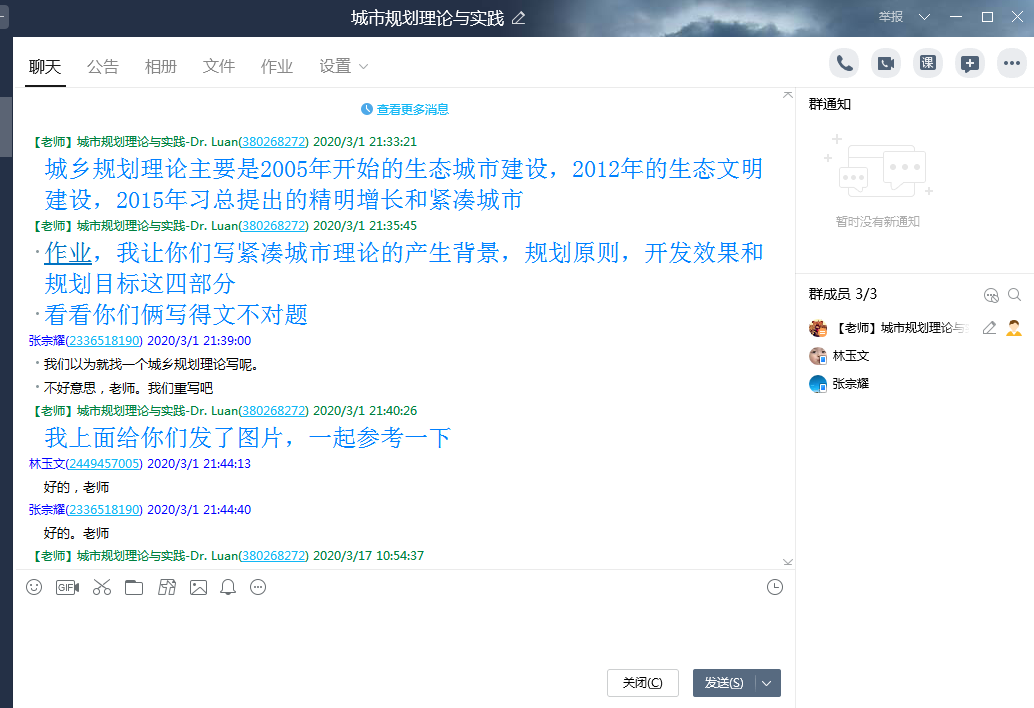
Task: Search group members with magnifier icon
Action: (x=1014, y=295)
